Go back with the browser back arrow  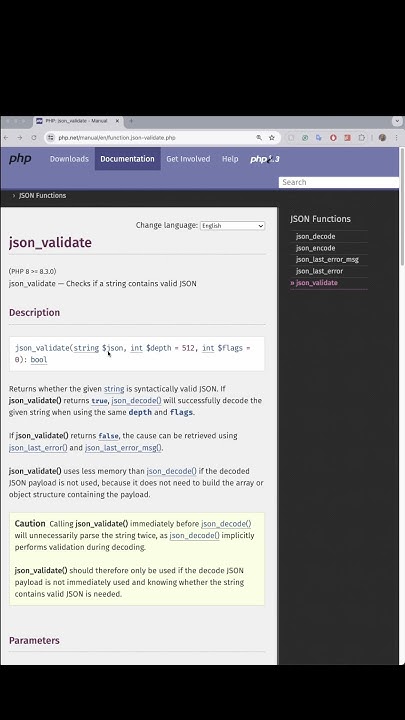click(x=6, y=138)
